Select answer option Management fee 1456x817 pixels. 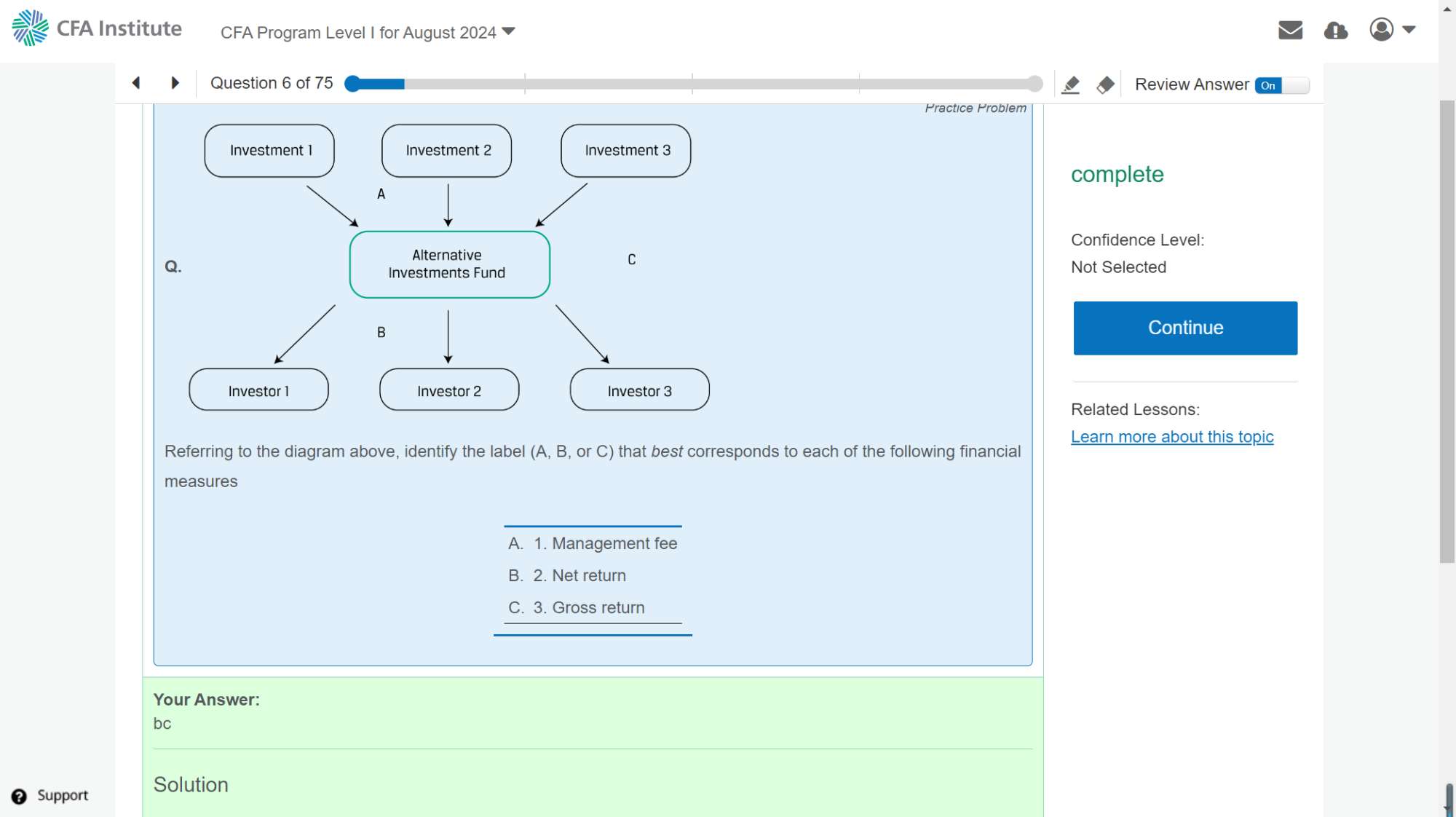(x=593, y=543)
